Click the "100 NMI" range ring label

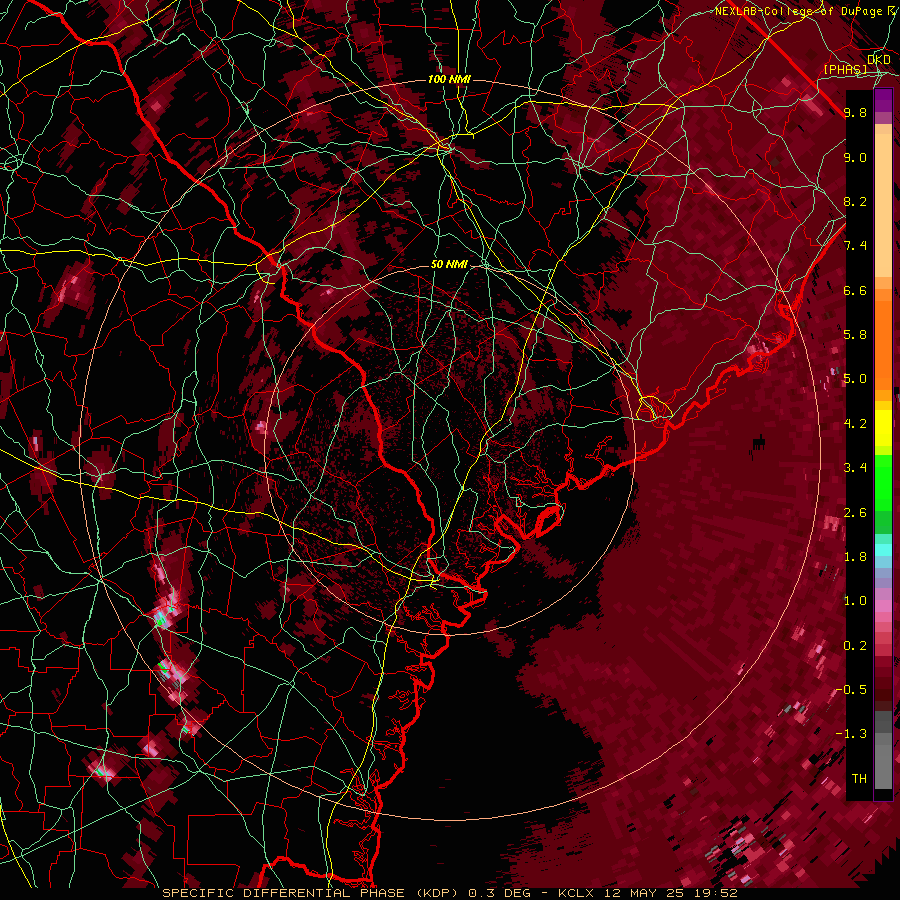(449, 79)
